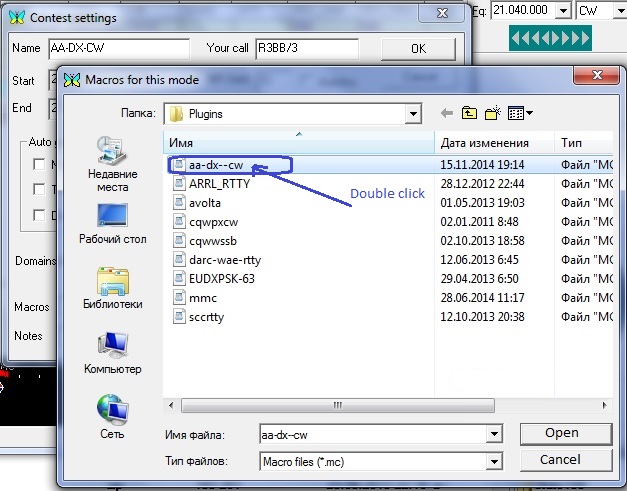Expand the file name dropdown

tap(492, 434)
